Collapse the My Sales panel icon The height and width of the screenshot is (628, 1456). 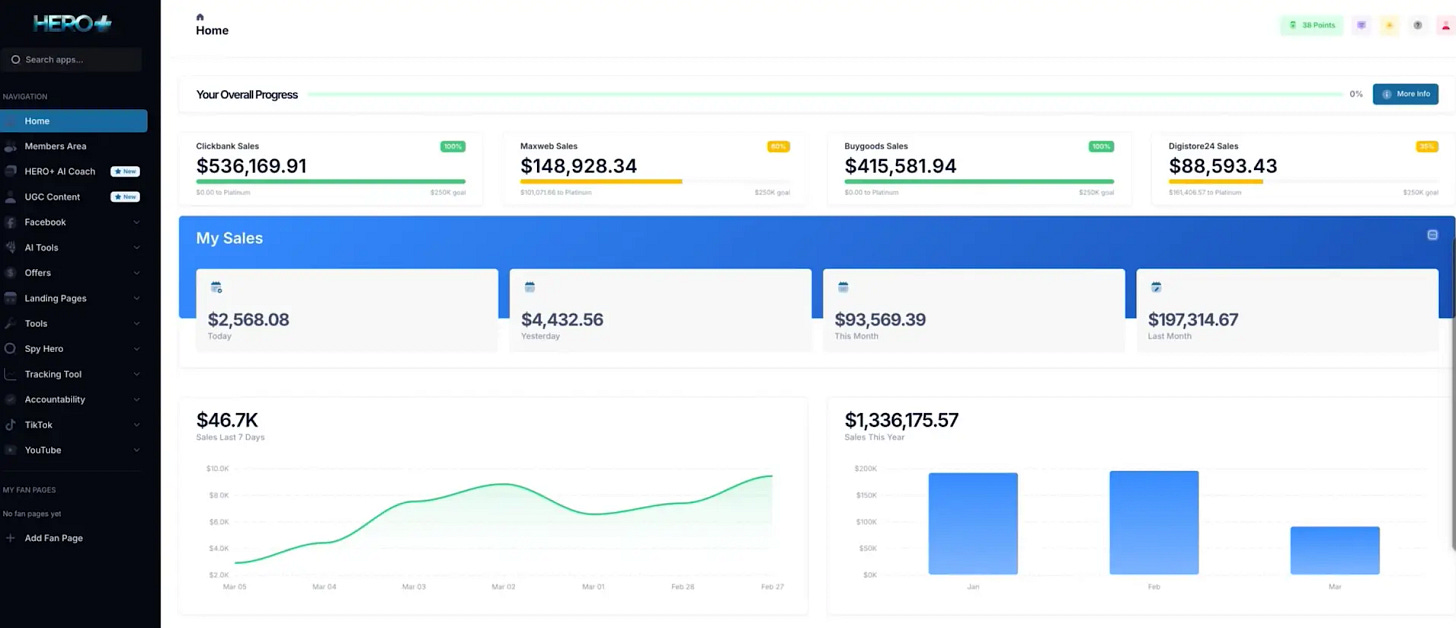point(1434,234)
